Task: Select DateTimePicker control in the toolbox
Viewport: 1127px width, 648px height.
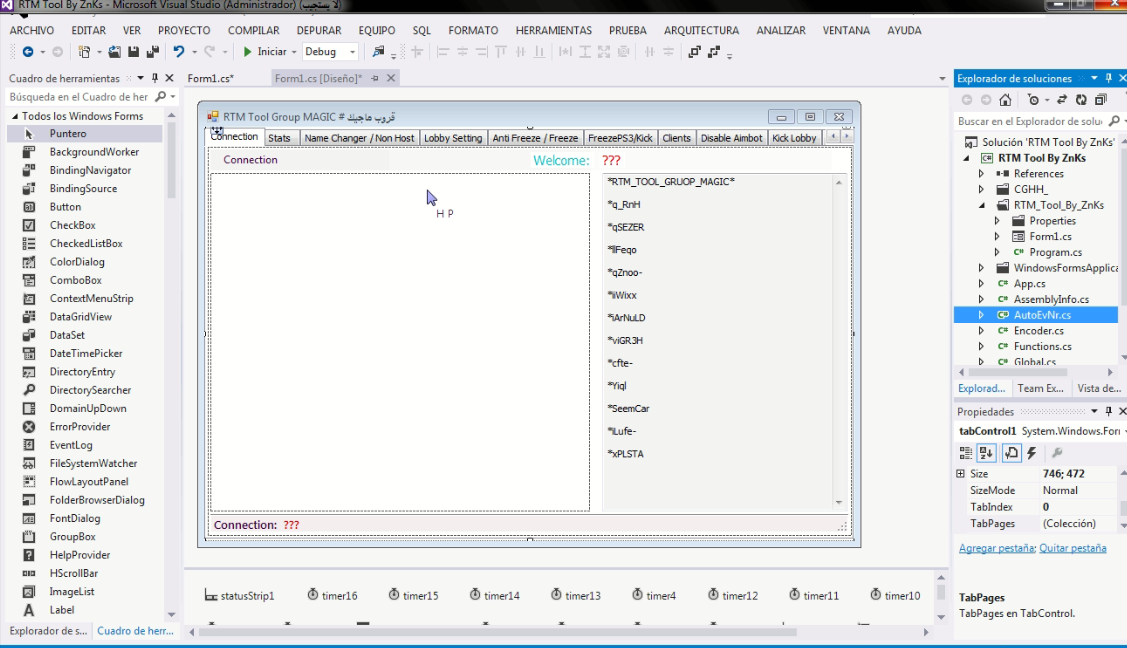Action: pos(85,353)
